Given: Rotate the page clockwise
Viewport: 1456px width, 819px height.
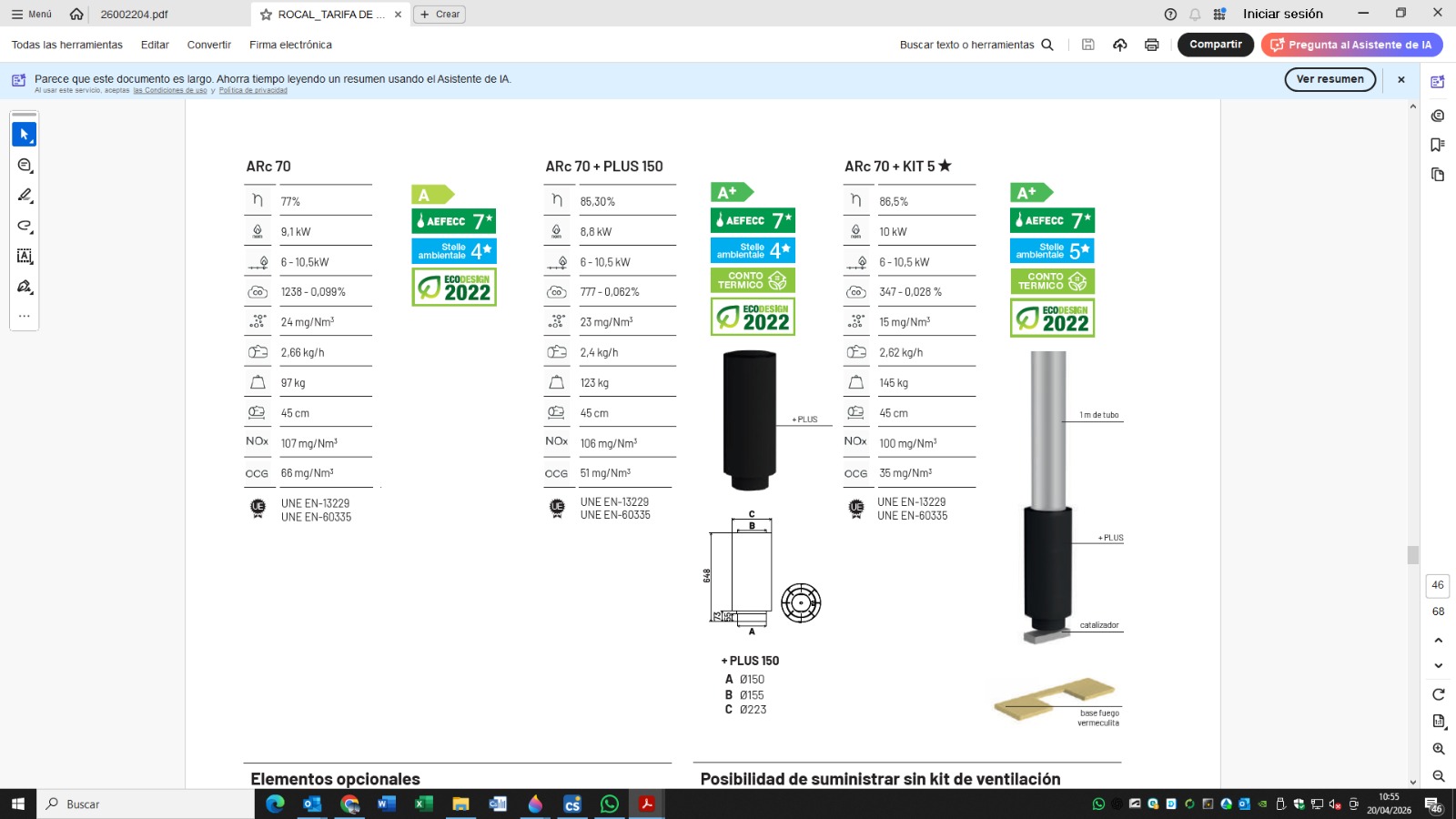Looking at the screenshot, I should (x=1439, y=694).
